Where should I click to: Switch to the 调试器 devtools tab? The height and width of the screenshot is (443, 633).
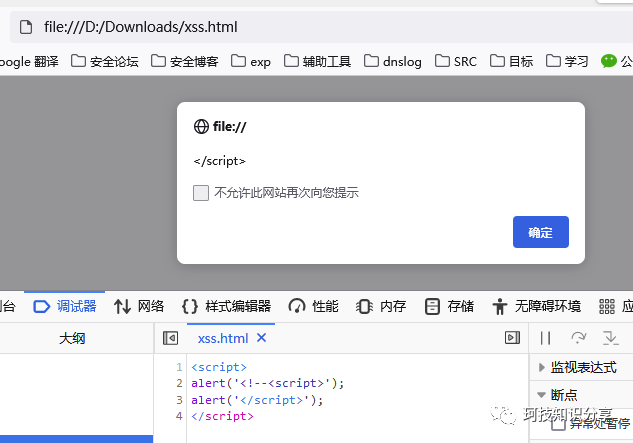coord(65,306)
